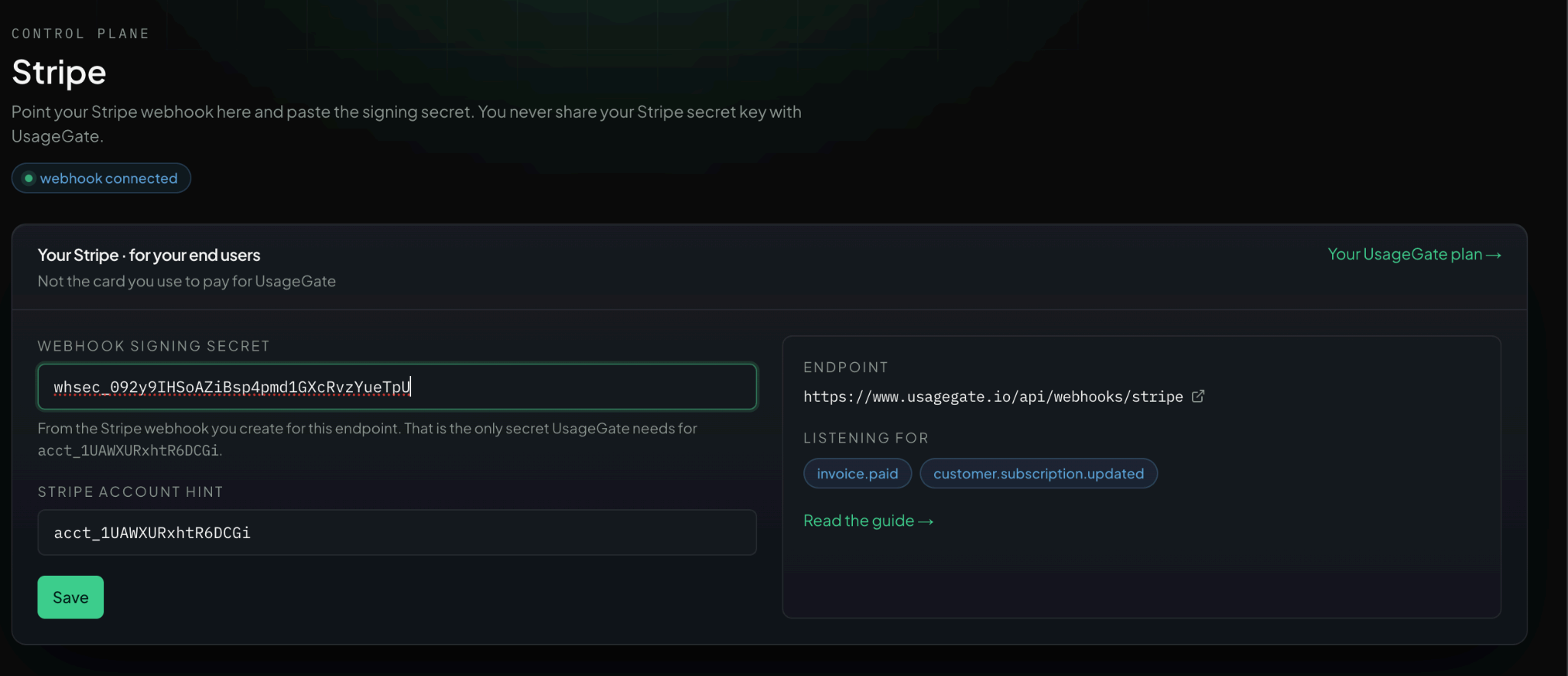This screenshot has width=1568, height=676.
Task: Focus the Webhook Signing Secret field
Action: point(397,387)
